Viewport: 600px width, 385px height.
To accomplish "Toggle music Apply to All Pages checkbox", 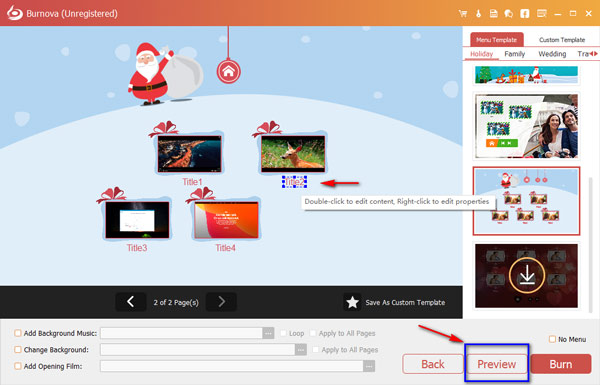I will click(313, 333).
